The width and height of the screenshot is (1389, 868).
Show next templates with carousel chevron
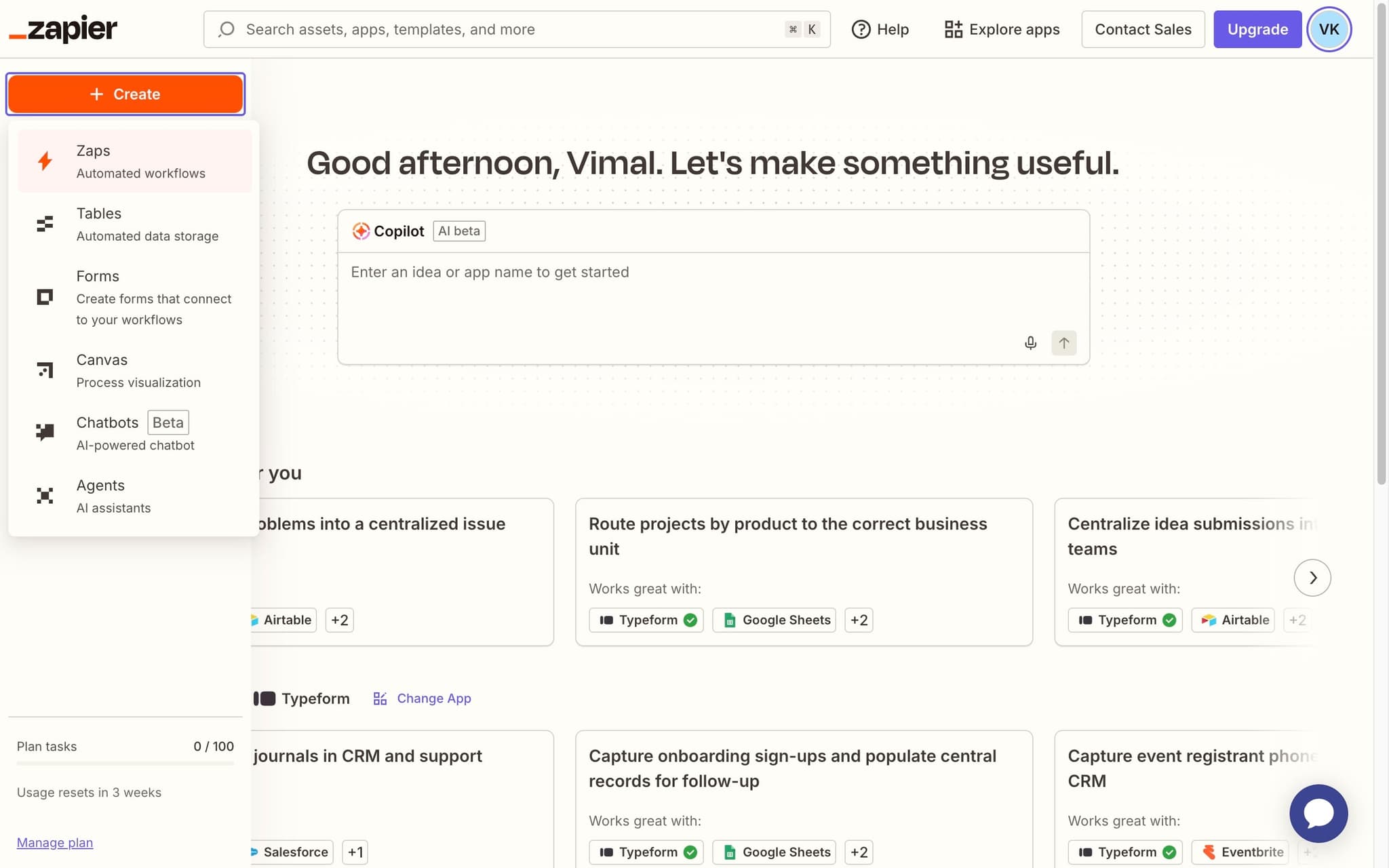pyautogui.click(x=1312, y=578)
